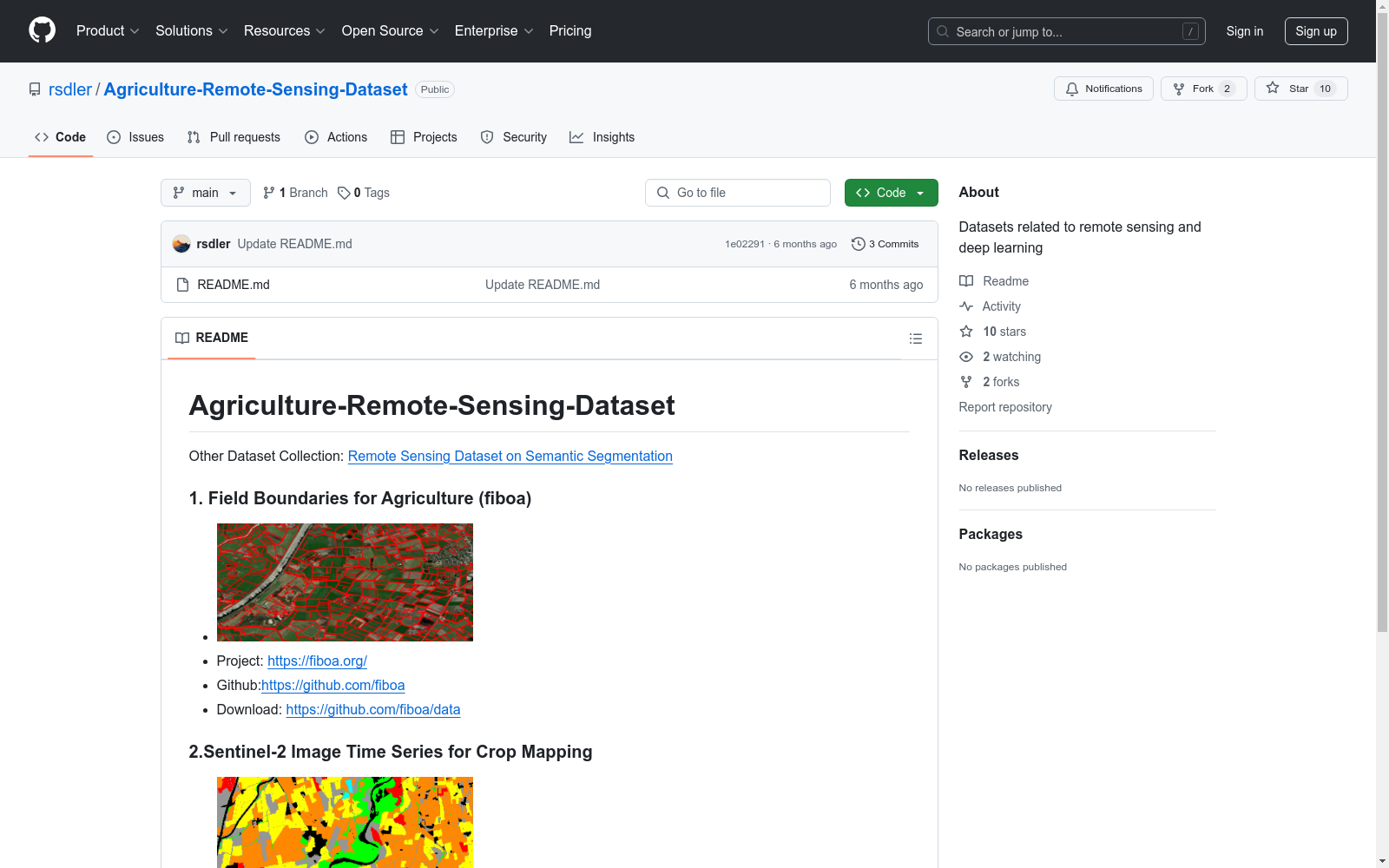Open the GitHub homepage logo

coord(42,30)
